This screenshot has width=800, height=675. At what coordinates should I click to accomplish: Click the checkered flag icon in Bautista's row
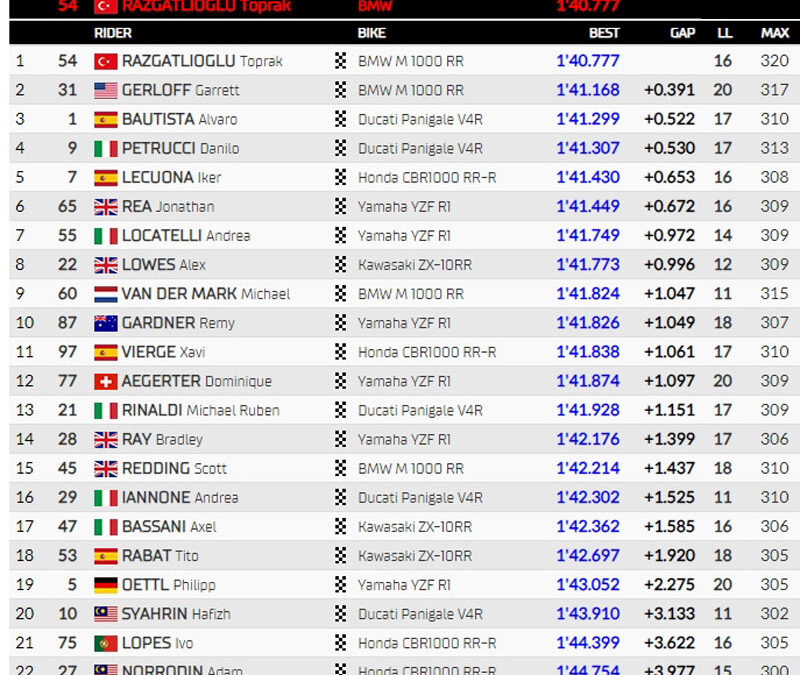click(340, 119)
